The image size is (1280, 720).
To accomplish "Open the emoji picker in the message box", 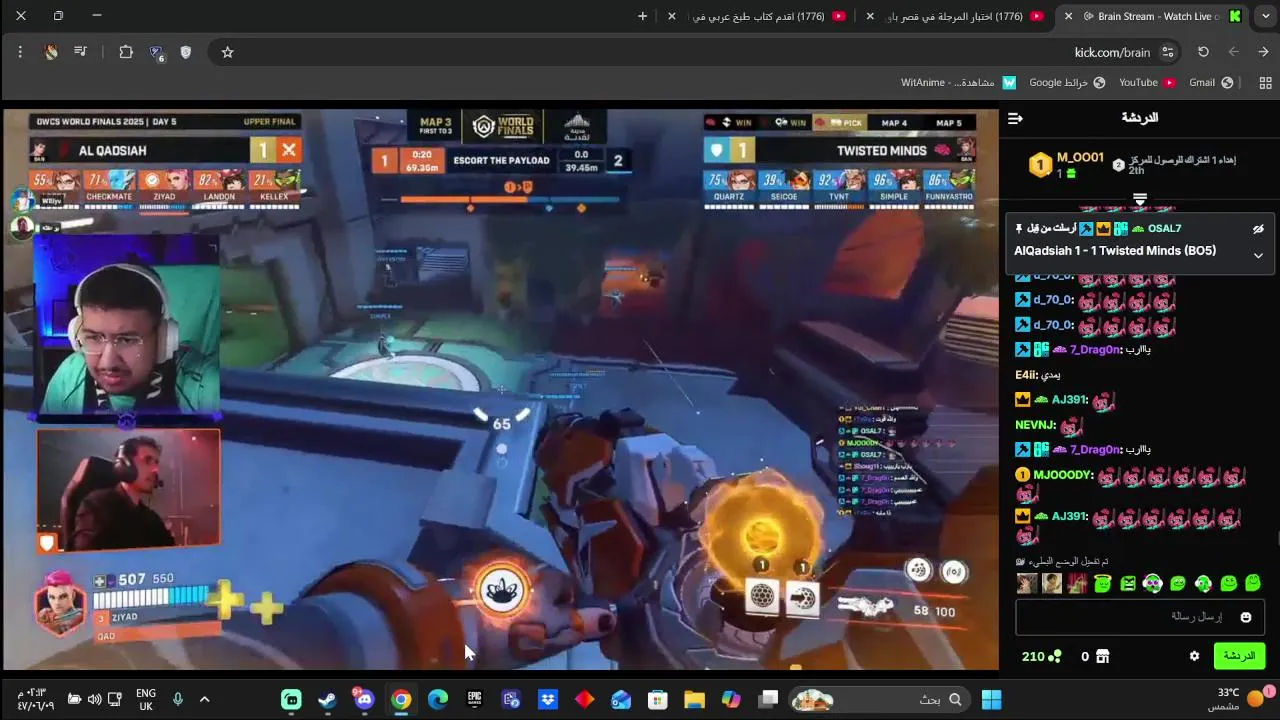I will (x=1246, y=617).
